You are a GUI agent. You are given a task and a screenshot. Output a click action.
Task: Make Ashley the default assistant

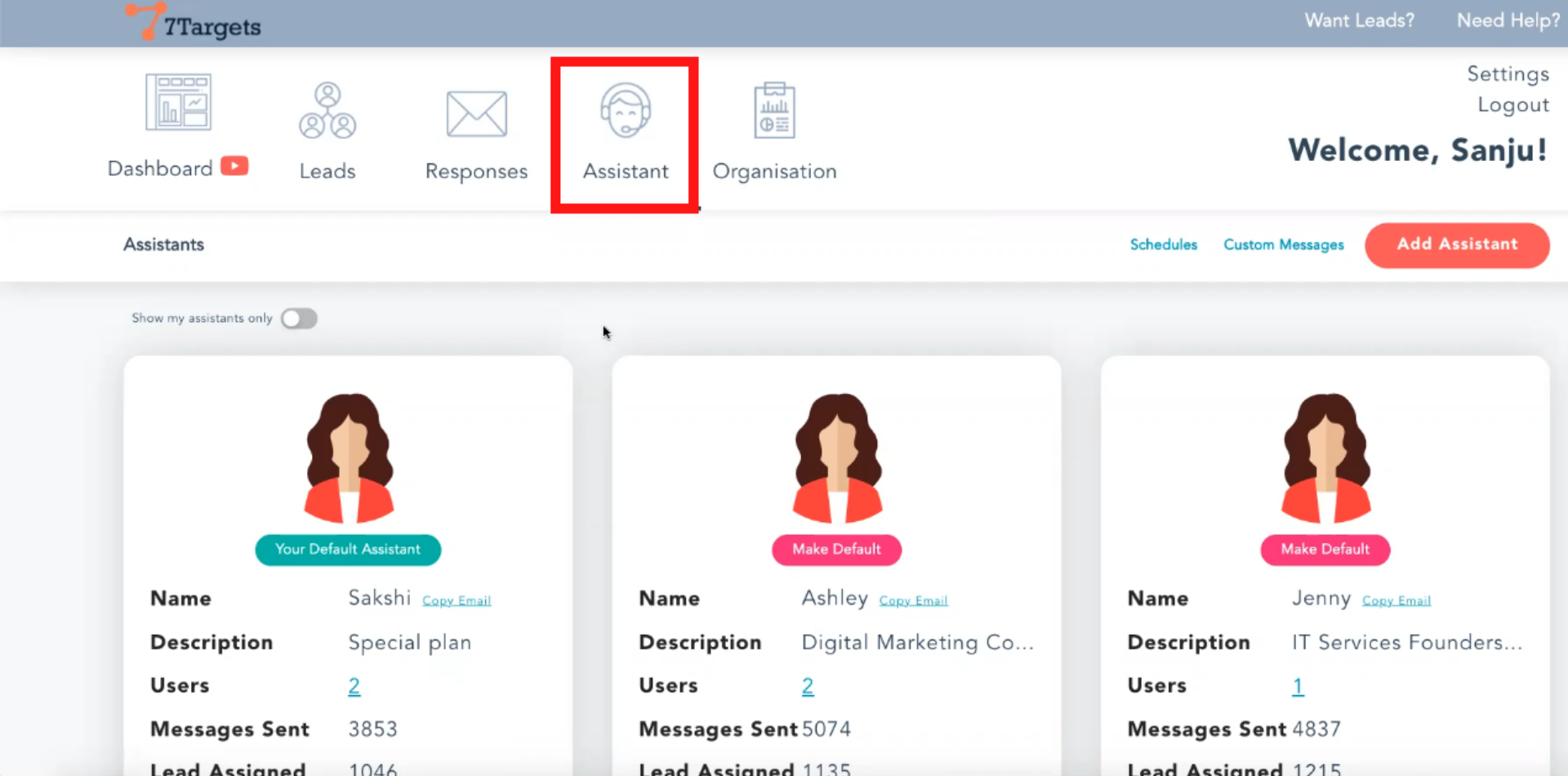coord(836,550)
